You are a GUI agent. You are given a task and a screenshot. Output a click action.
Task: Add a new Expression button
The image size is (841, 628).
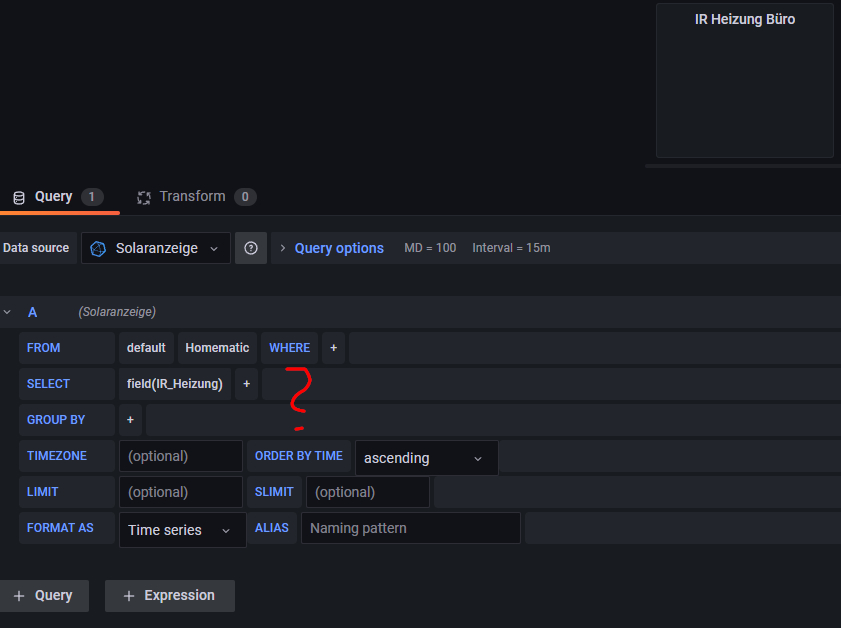169,595
